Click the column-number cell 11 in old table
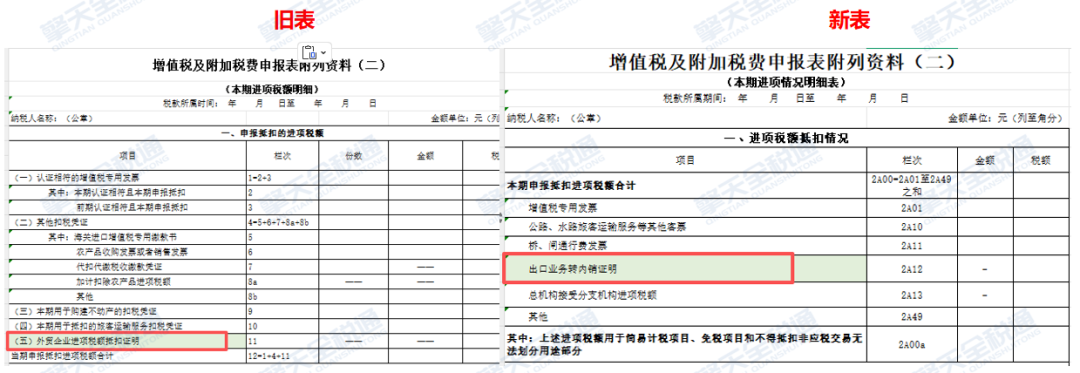Screen dimensions: 1080x373 pos(282,341)
